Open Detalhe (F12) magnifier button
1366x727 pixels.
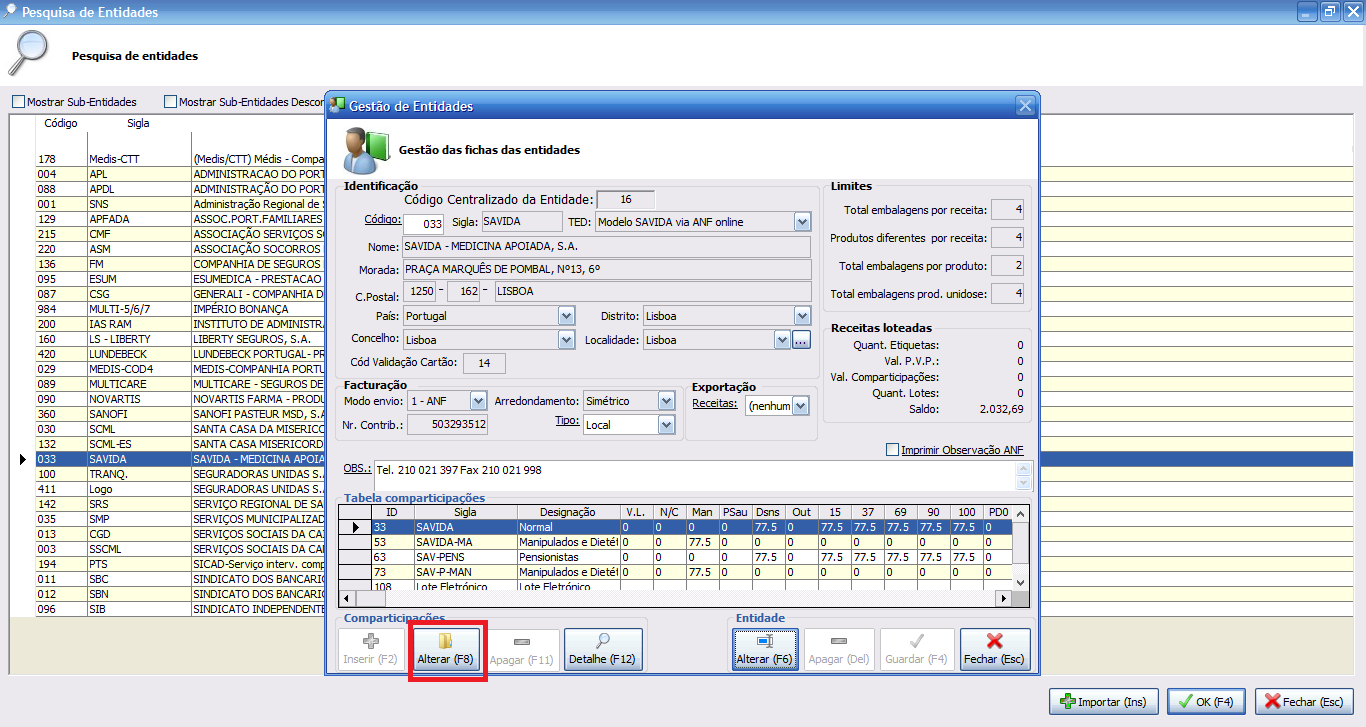603,649
